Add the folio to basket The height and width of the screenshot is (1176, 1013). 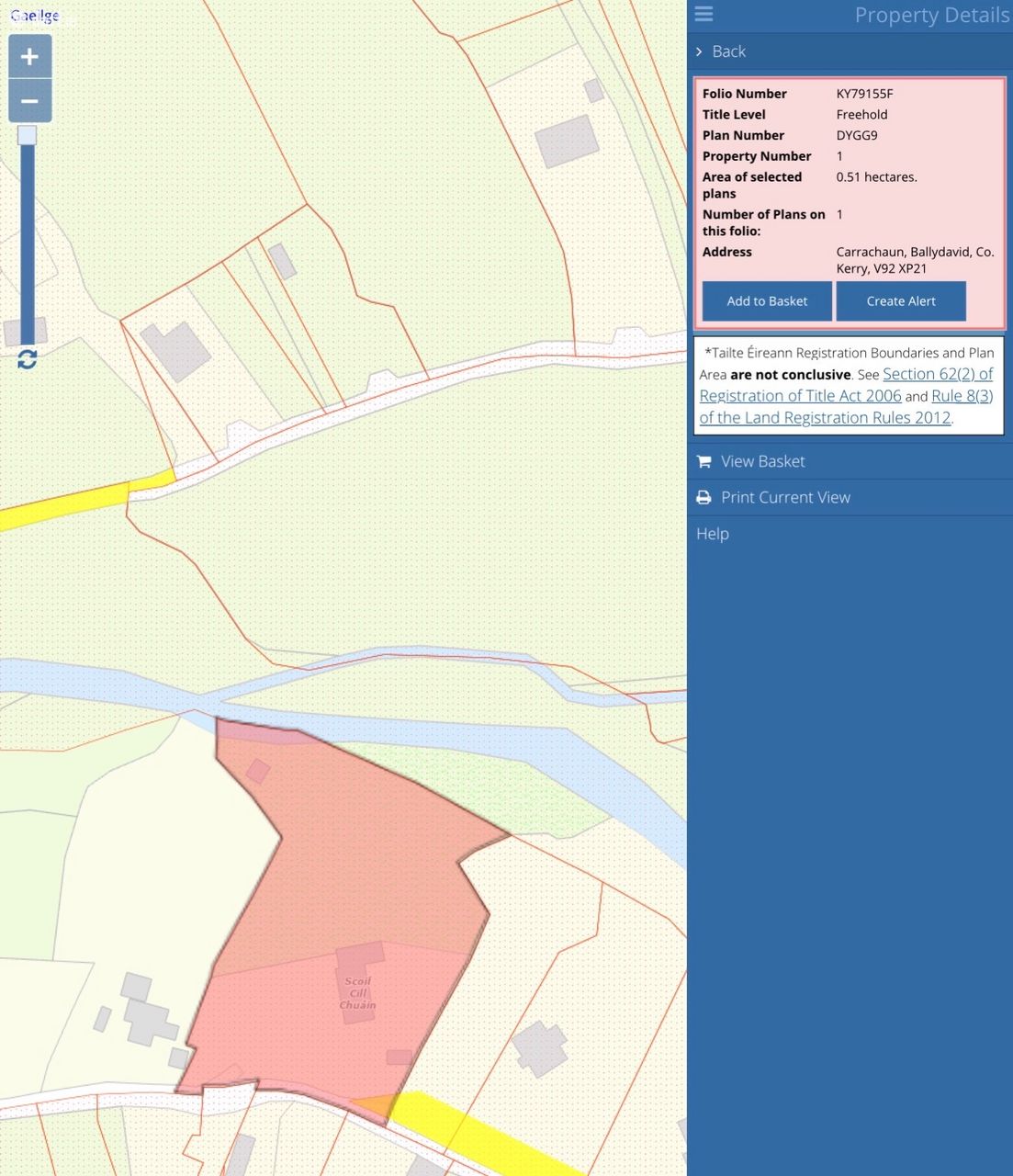pyautogui.click(x=767, y=301)
